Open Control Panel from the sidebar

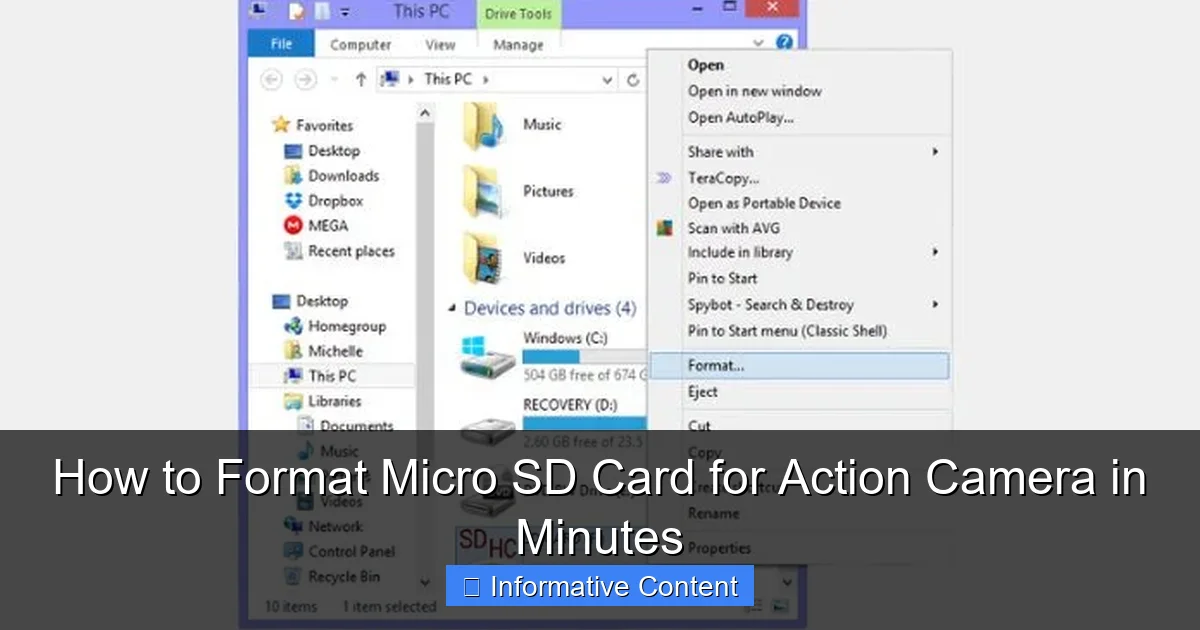pos(349,551)
